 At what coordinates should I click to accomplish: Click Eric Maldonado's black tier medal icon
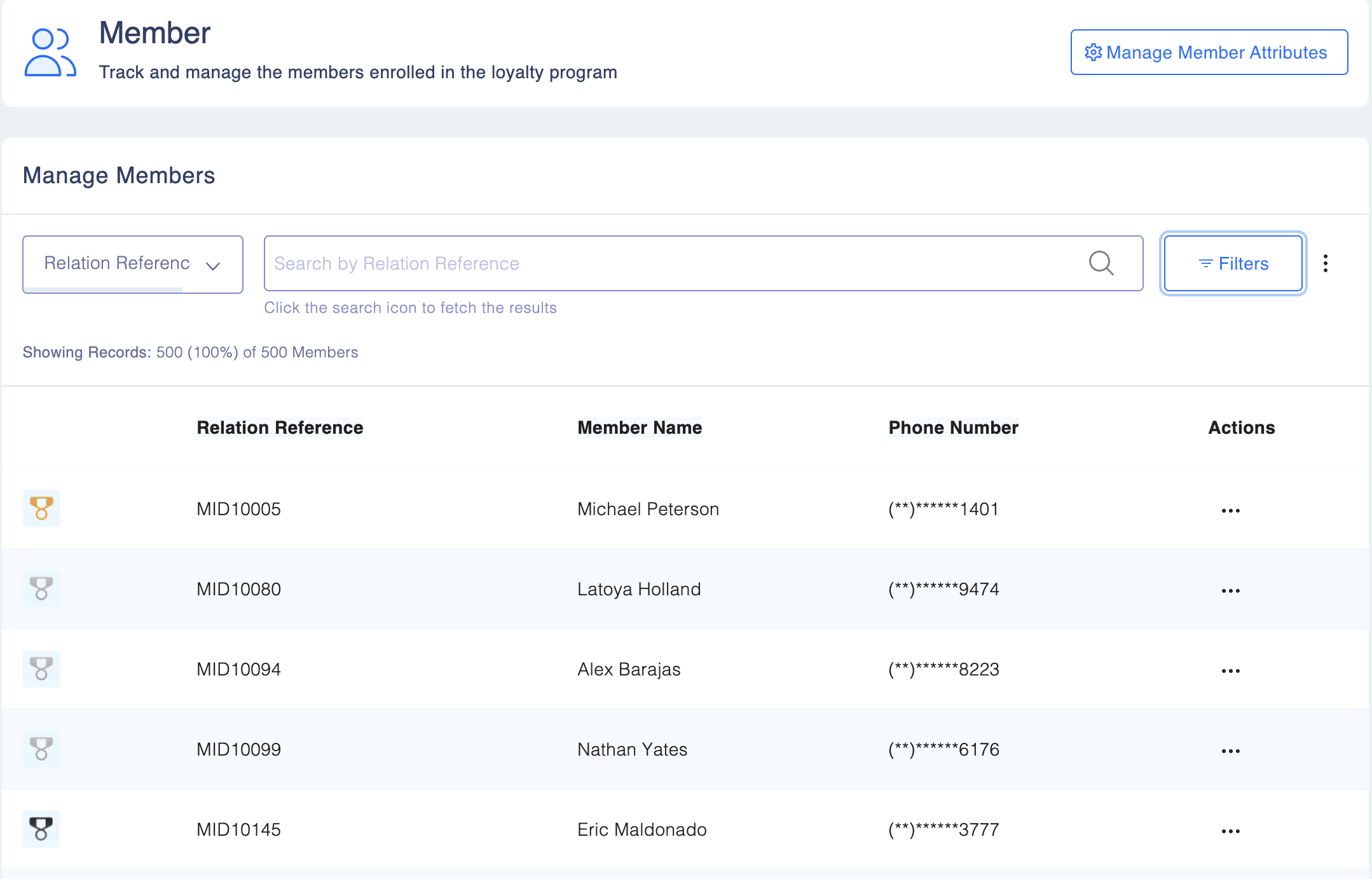point(41,829)
